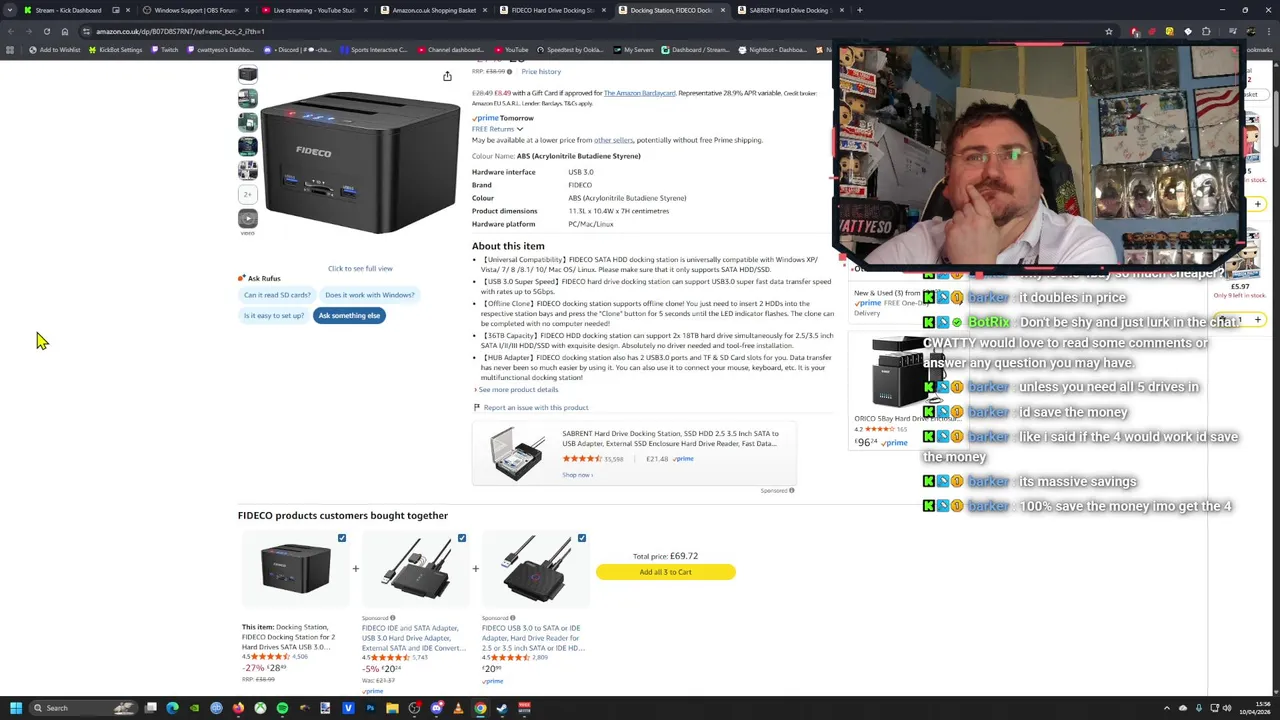Switch to Windows Support OBS Forums tab
Viewport: 1280px width, 720px height.
(x=195, y=10)
